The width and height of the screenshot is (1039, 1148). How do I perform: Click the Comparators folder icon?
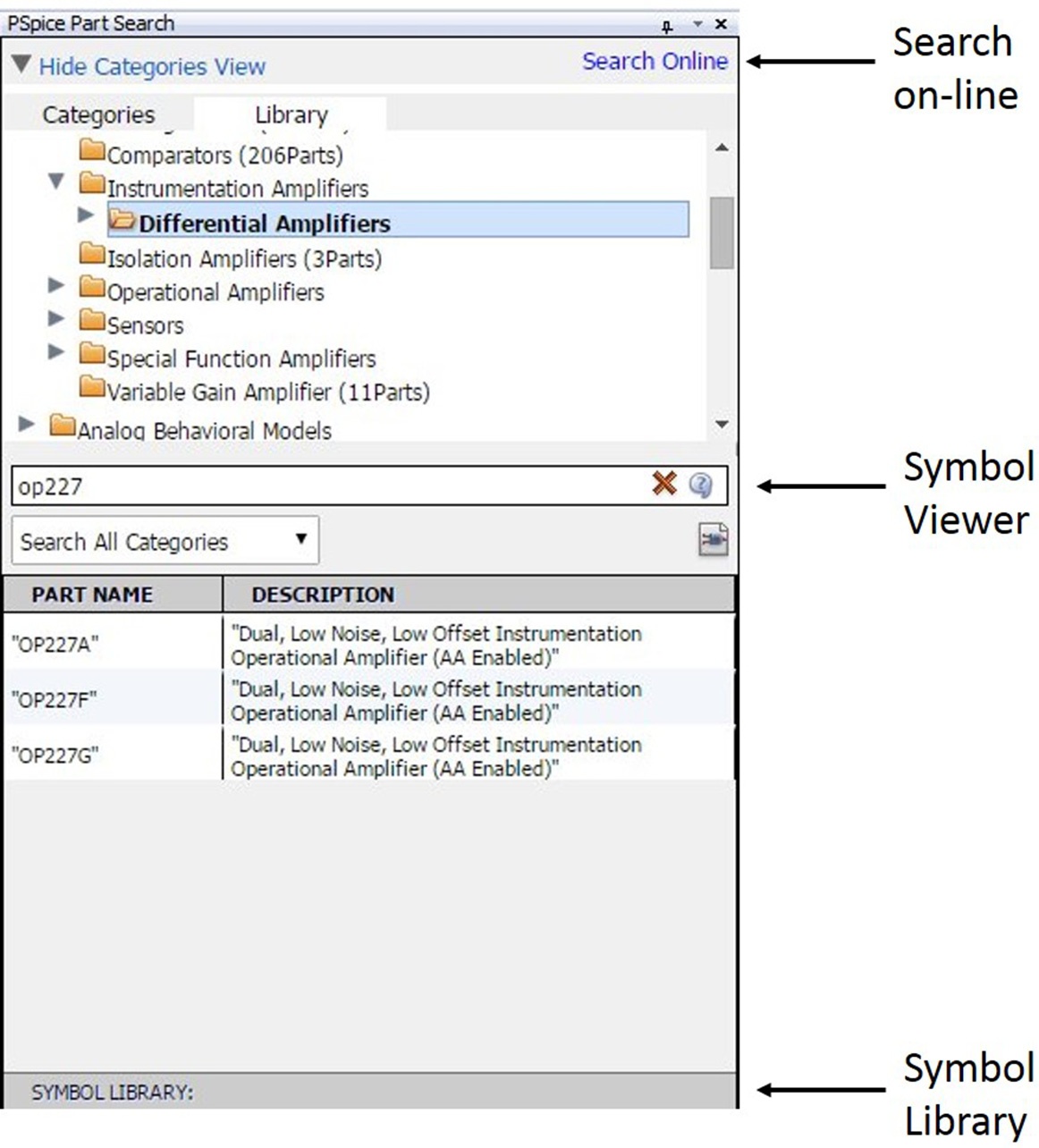92,152
